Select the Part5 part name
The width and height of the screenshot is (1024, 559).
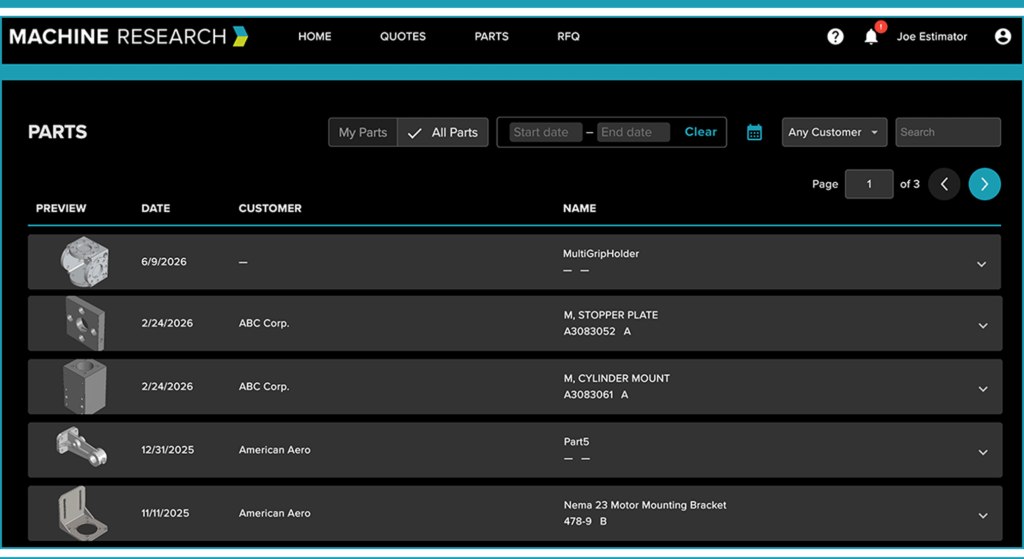coord(576,441)
